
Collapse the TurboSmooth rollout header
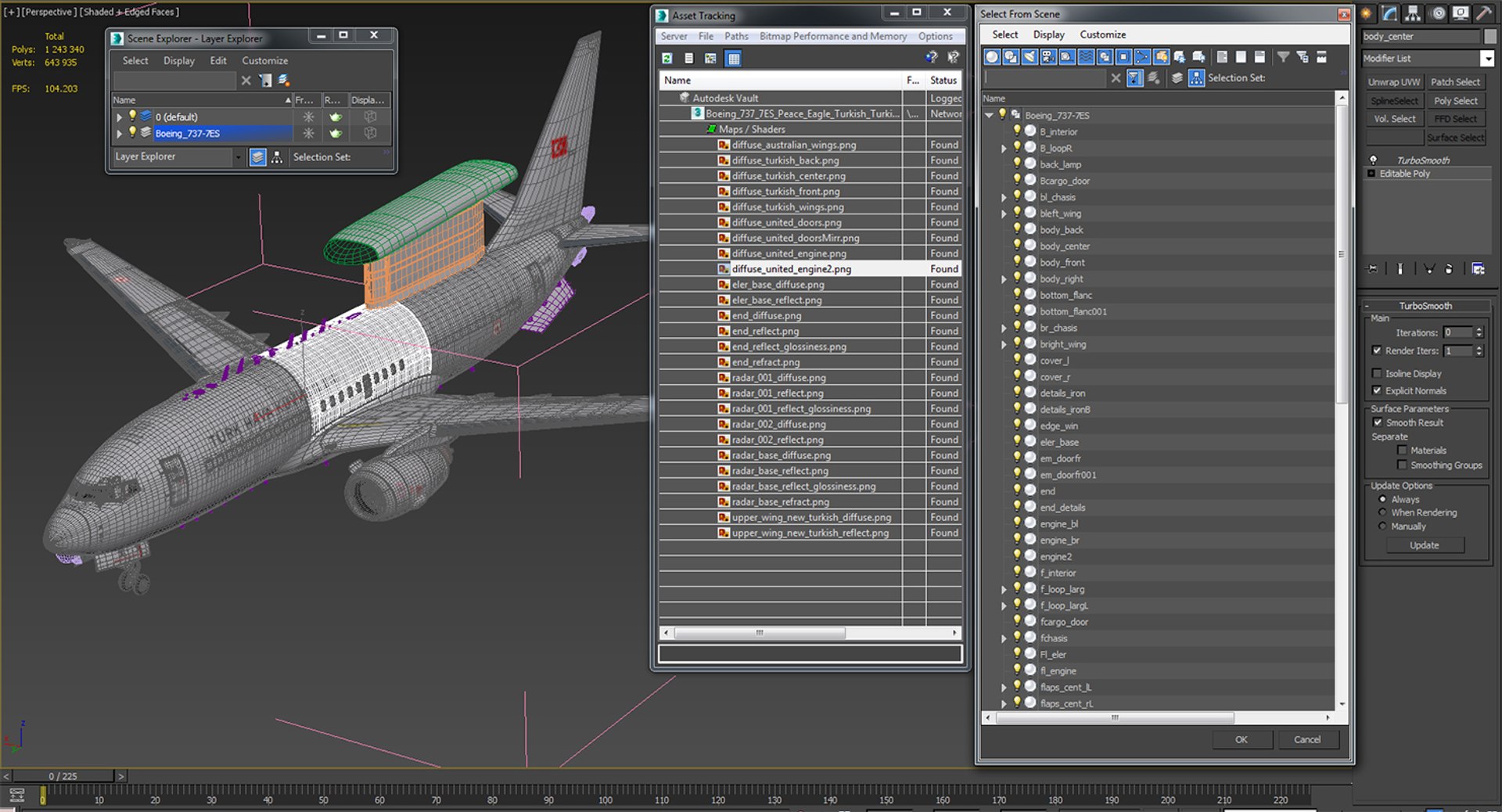click(x=1425, y=306)
